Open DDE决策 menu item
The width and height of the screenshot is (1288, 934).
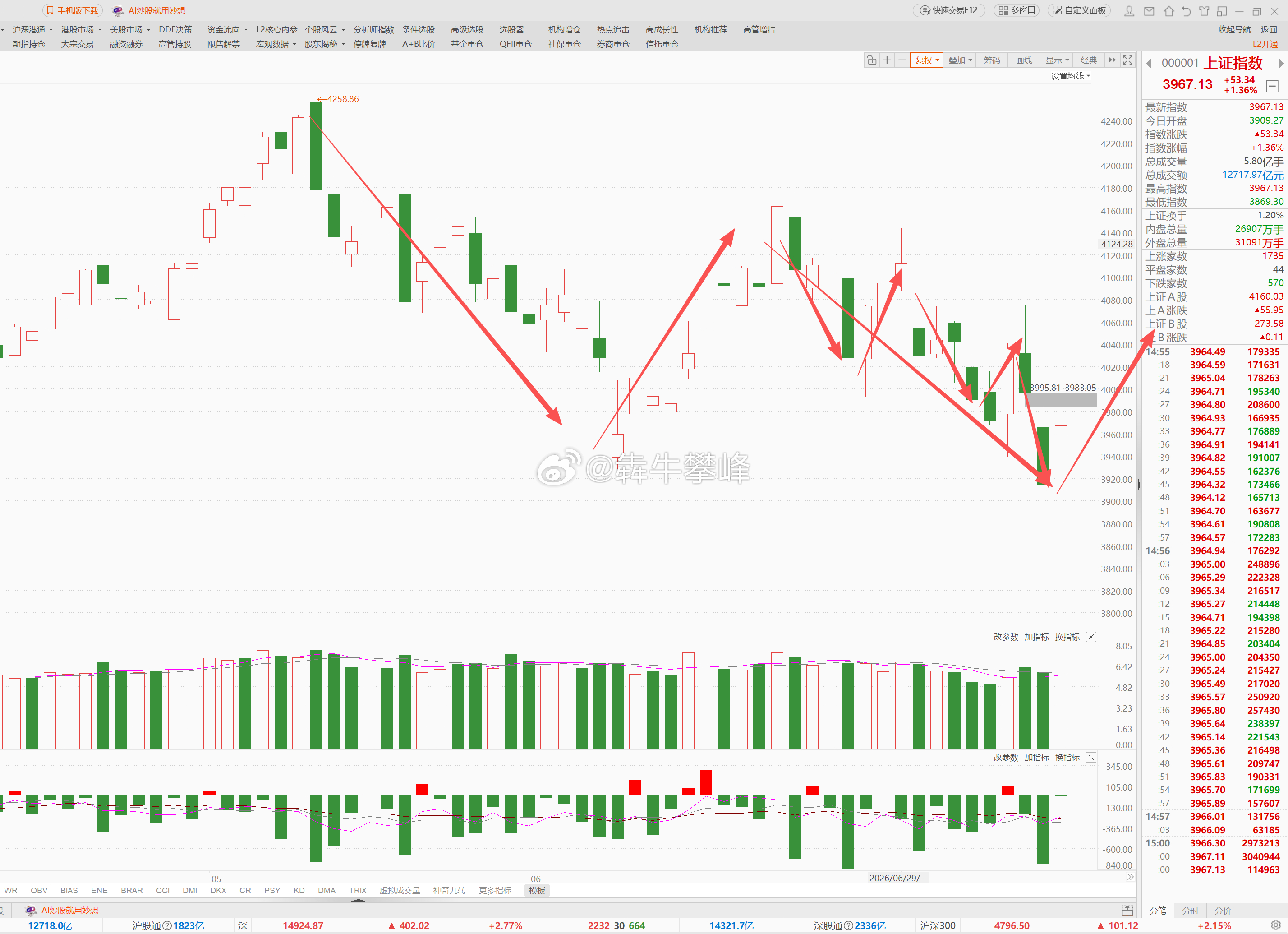point(175,29)
